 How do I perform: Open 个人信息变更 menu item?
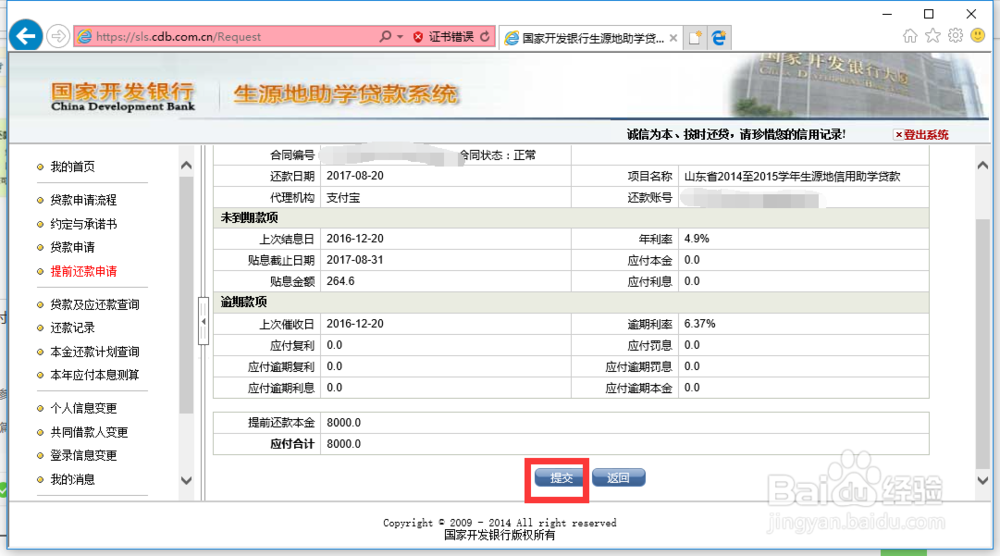pos(84,407)
